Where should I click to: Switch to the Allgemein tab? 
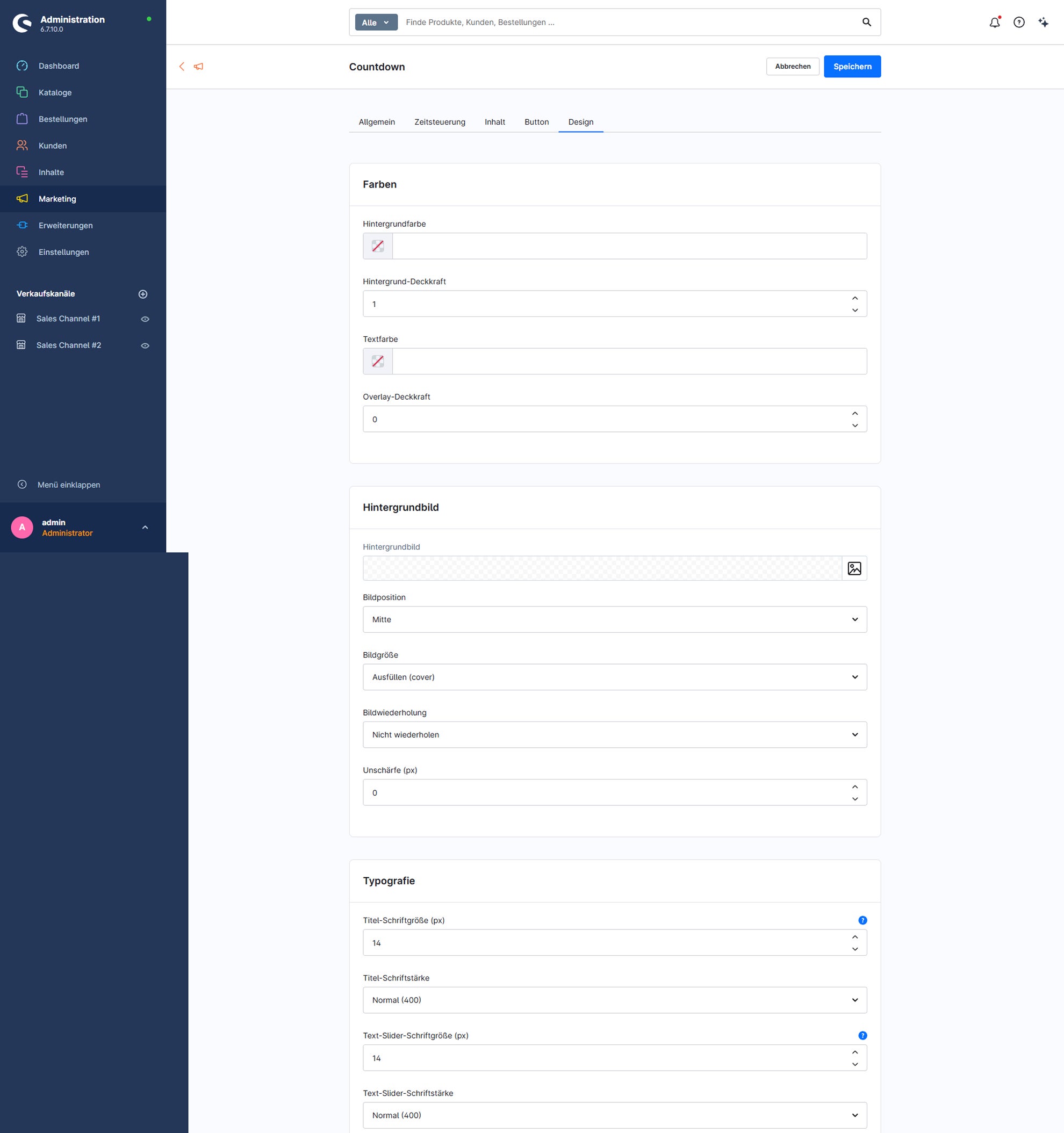tap(376, 122)
